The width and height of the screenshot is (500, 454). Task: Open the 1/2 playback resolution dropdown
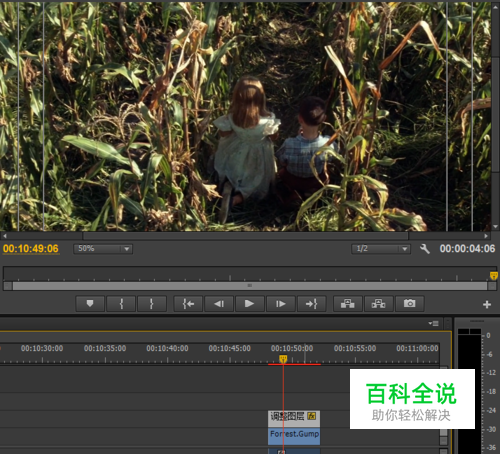[381, 249]
